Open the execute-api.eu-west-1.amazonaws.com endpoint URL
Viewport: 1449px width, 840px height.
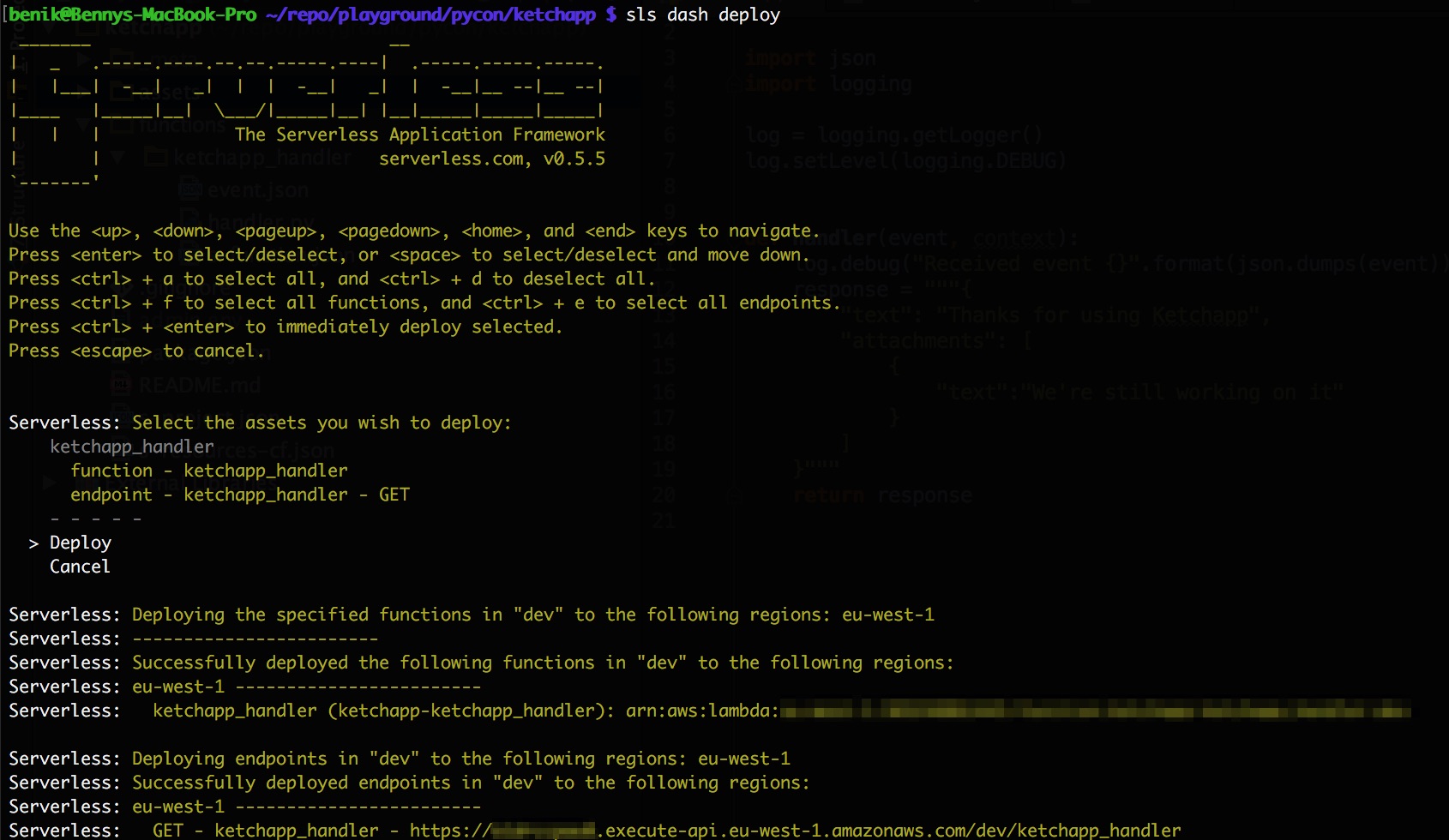(795, 831)
